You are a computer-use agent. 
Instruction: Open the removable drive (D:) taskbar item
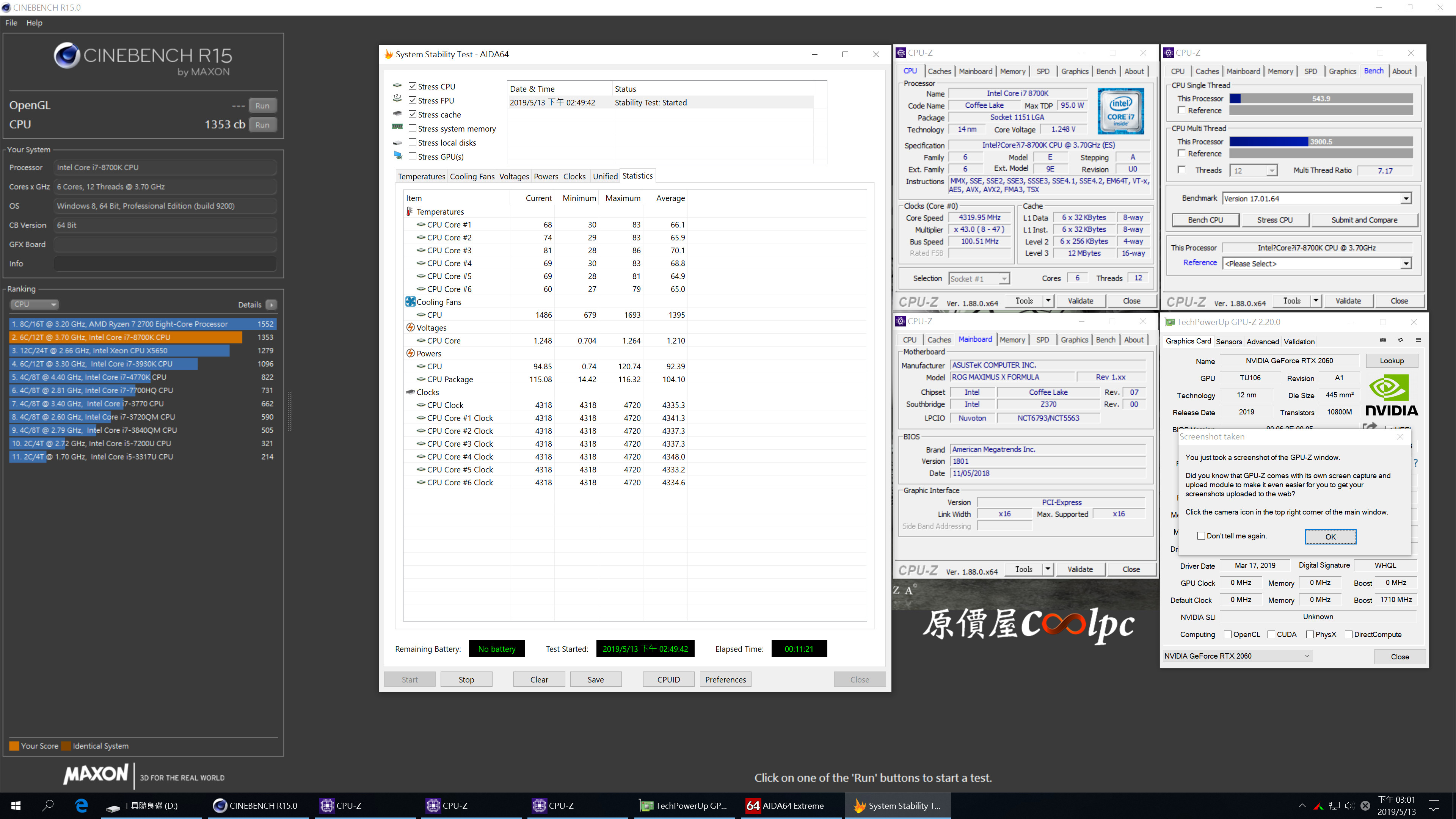coord(151,805)
